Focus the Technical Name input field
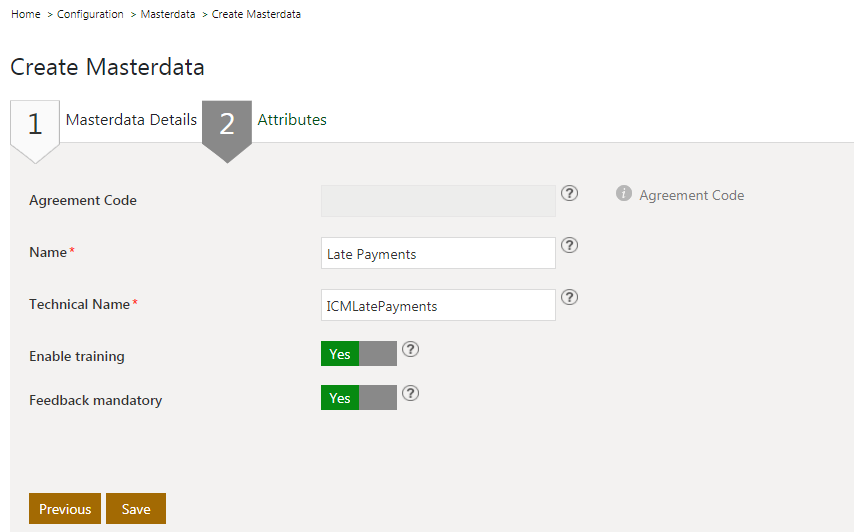This screenshot has width=854, height=532. pyautogui.click(x=438, y=306)
